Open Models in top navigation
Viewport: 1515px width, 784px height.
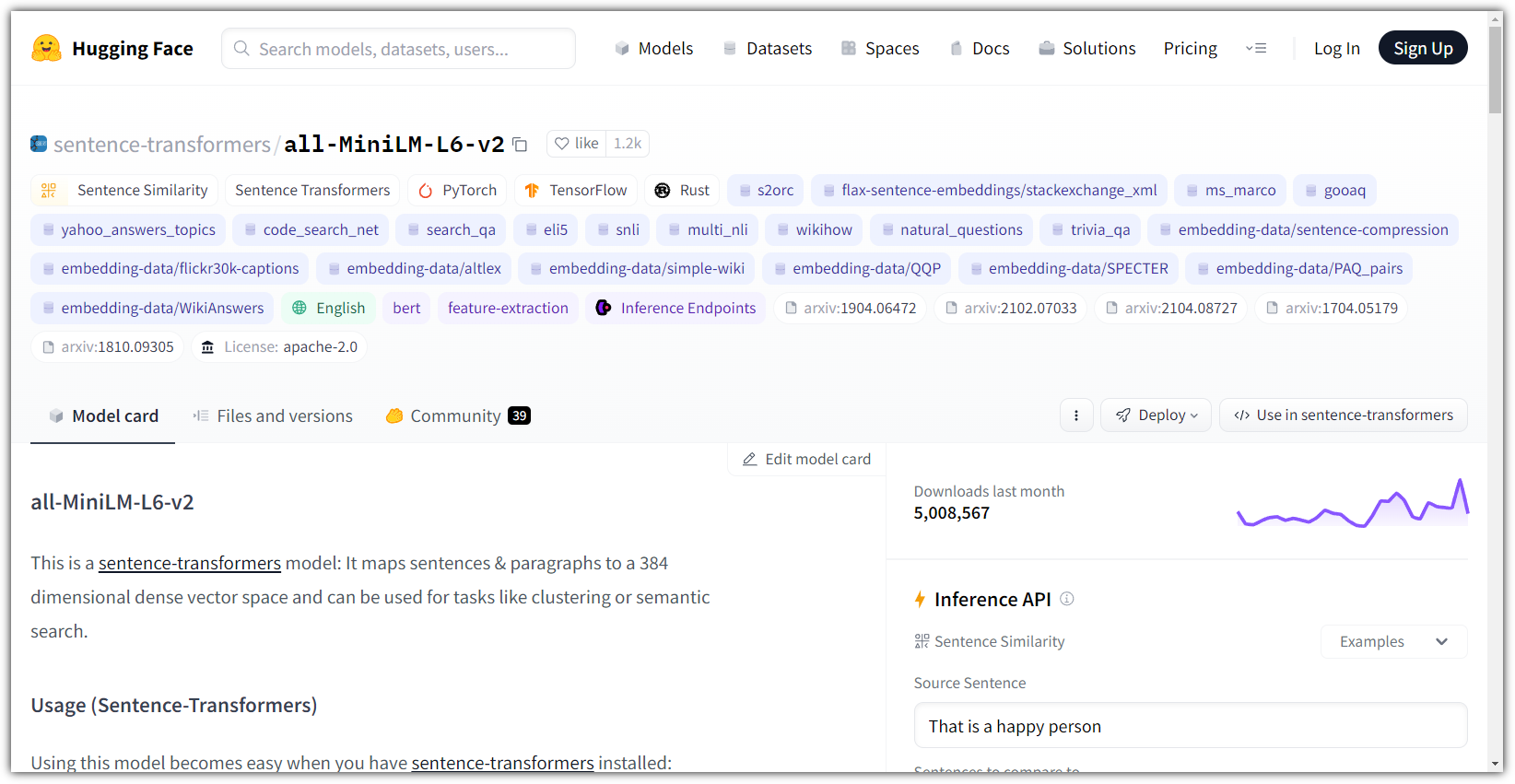pyautogui.click(x=653, y=48)
